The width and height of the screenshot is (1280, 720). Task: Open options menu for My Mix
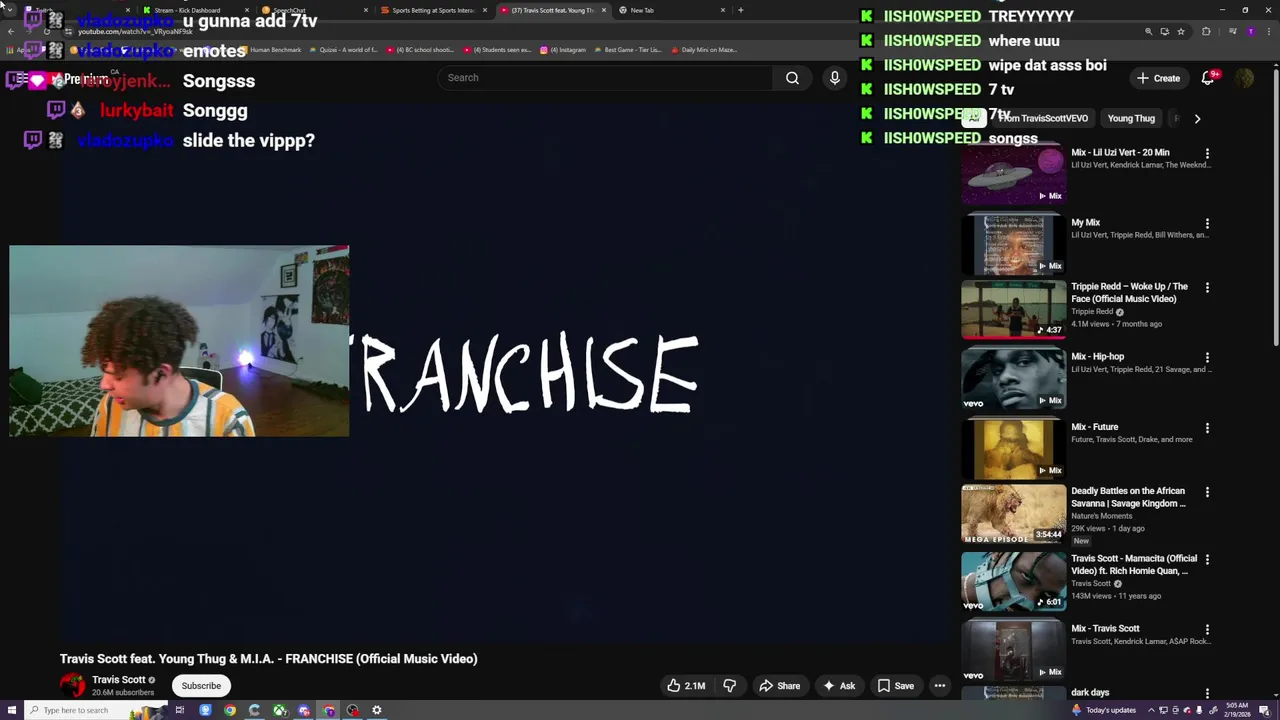(1207, 224)
